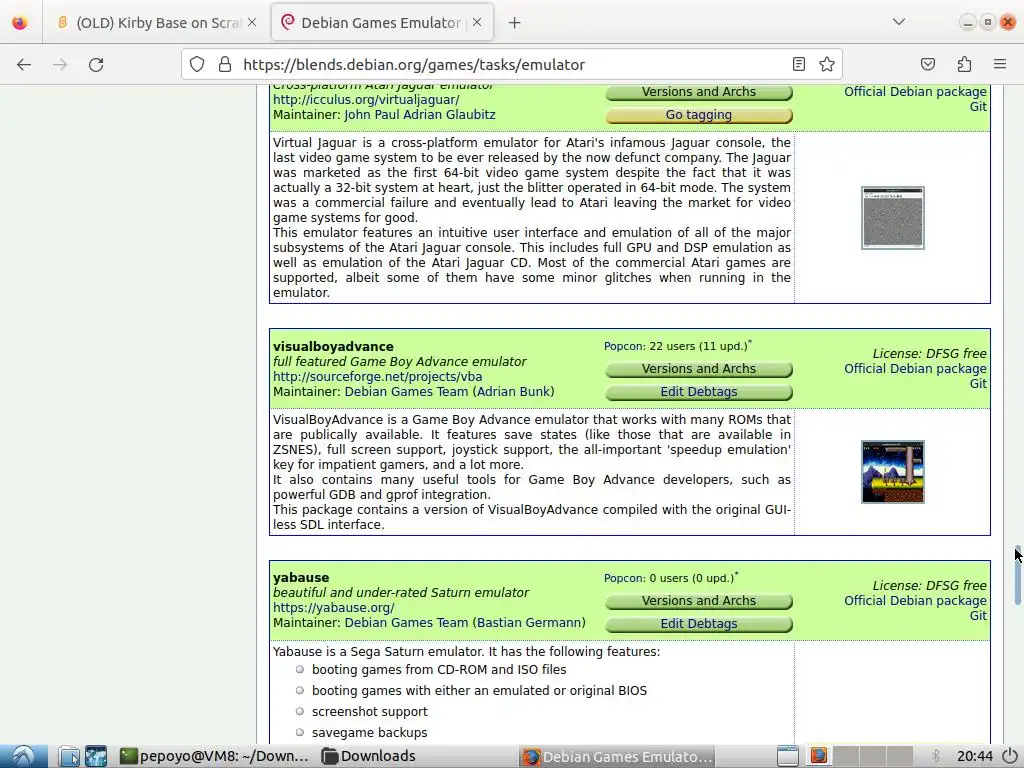Bookmark this page with the star icon
This screenshot has height=768, width=1024.
pos(827,64)
